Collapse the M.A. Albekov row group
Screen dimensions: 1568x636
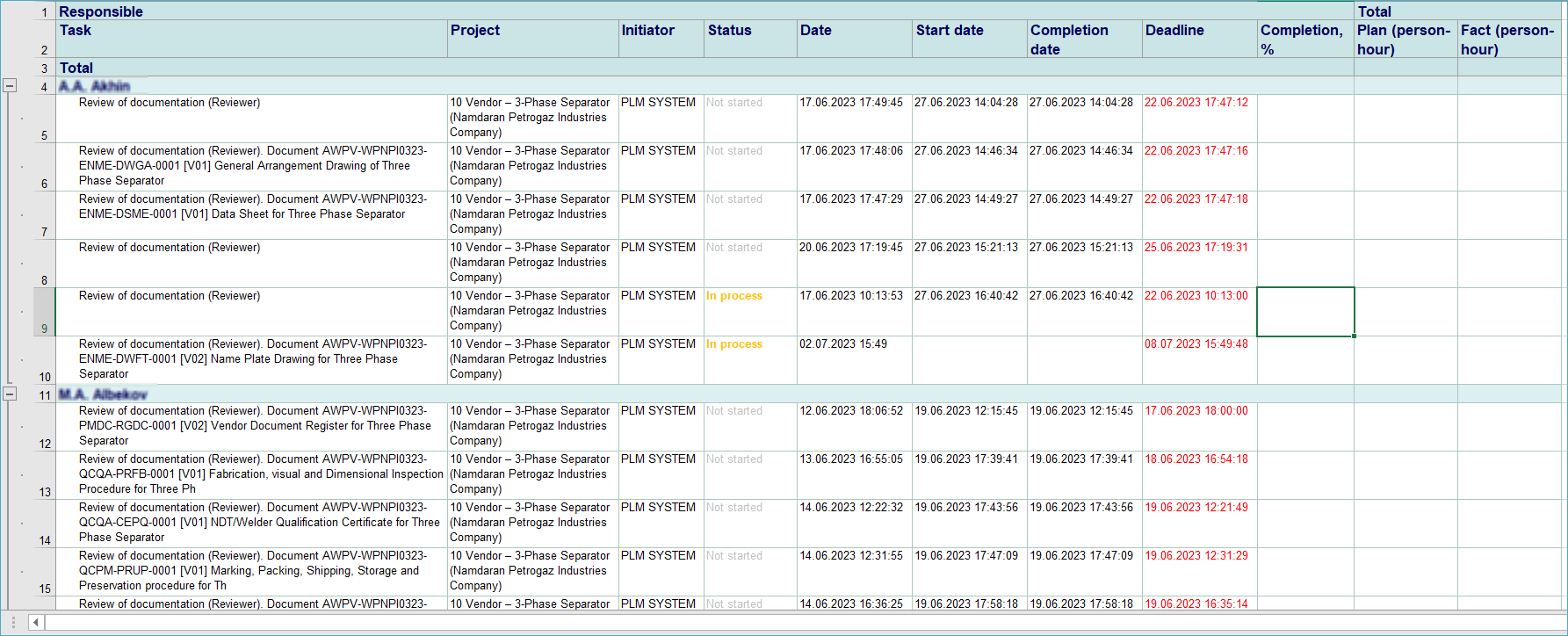[10, 394]
